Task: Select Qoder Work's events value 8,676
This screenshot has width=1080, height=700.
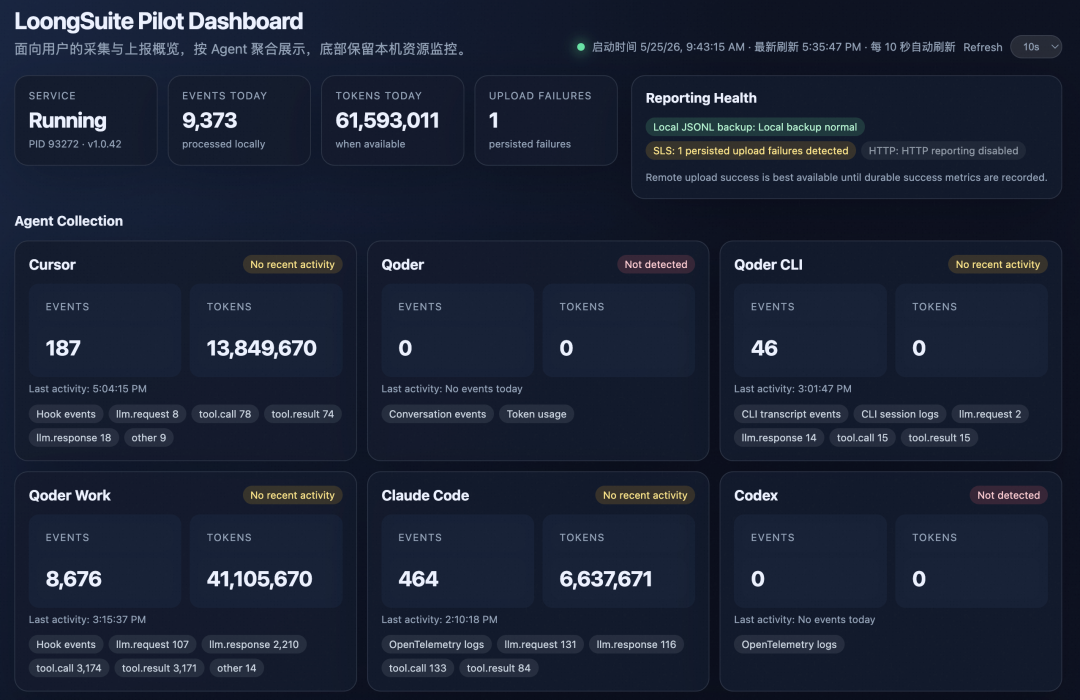Action: [x=74, y=579]
